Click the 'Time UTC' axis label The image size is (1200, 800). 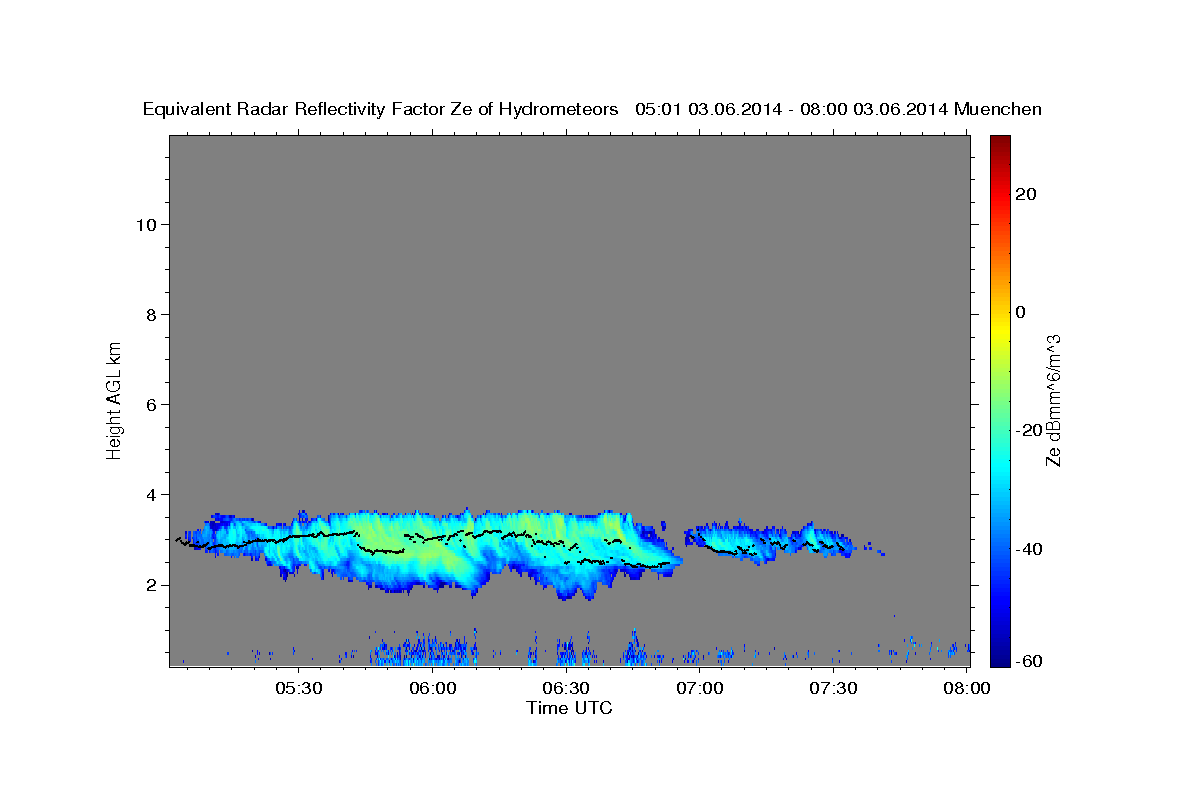[x=569, y=708]
